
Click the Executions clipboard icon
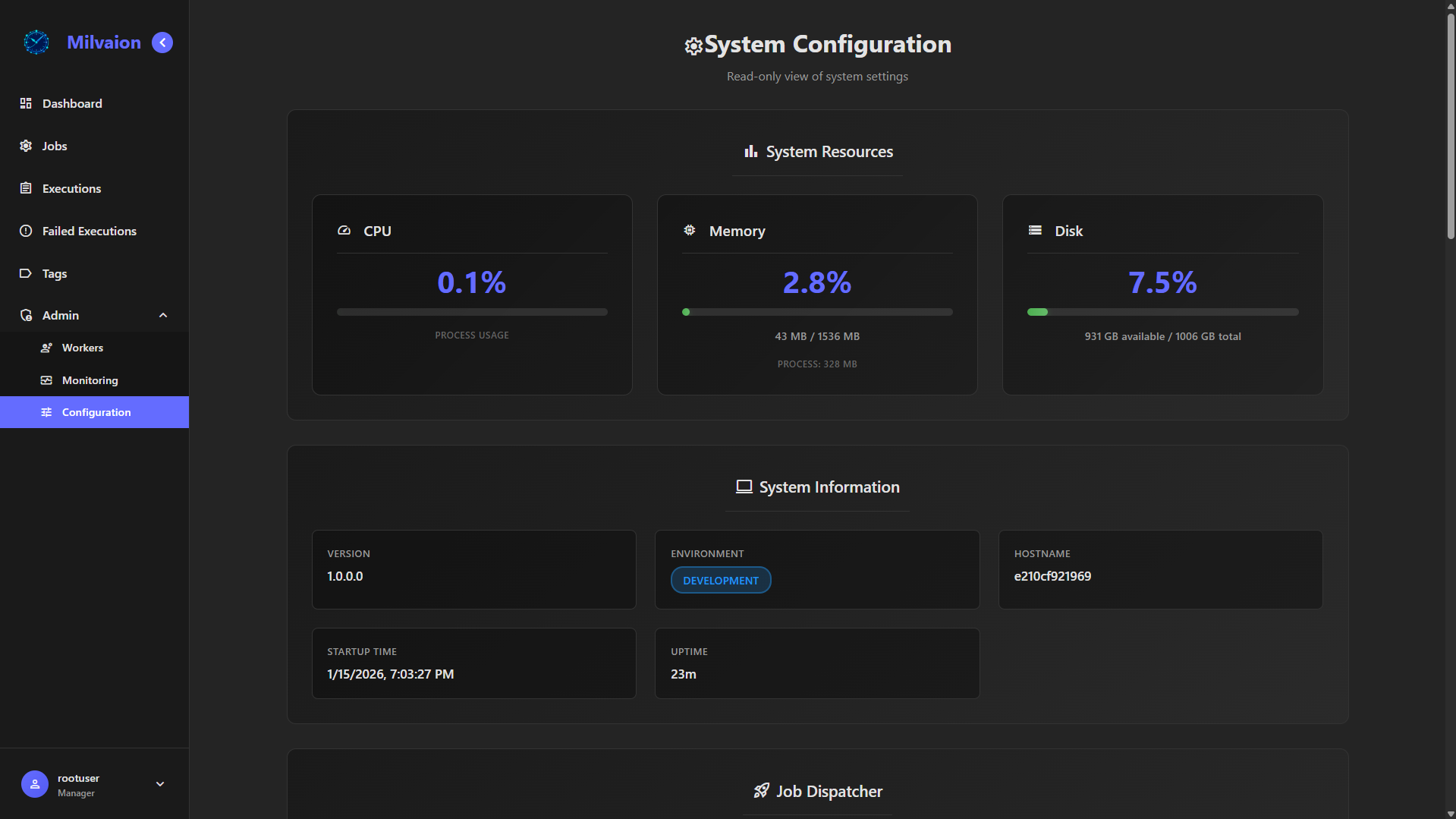click(x=26, y=188)
